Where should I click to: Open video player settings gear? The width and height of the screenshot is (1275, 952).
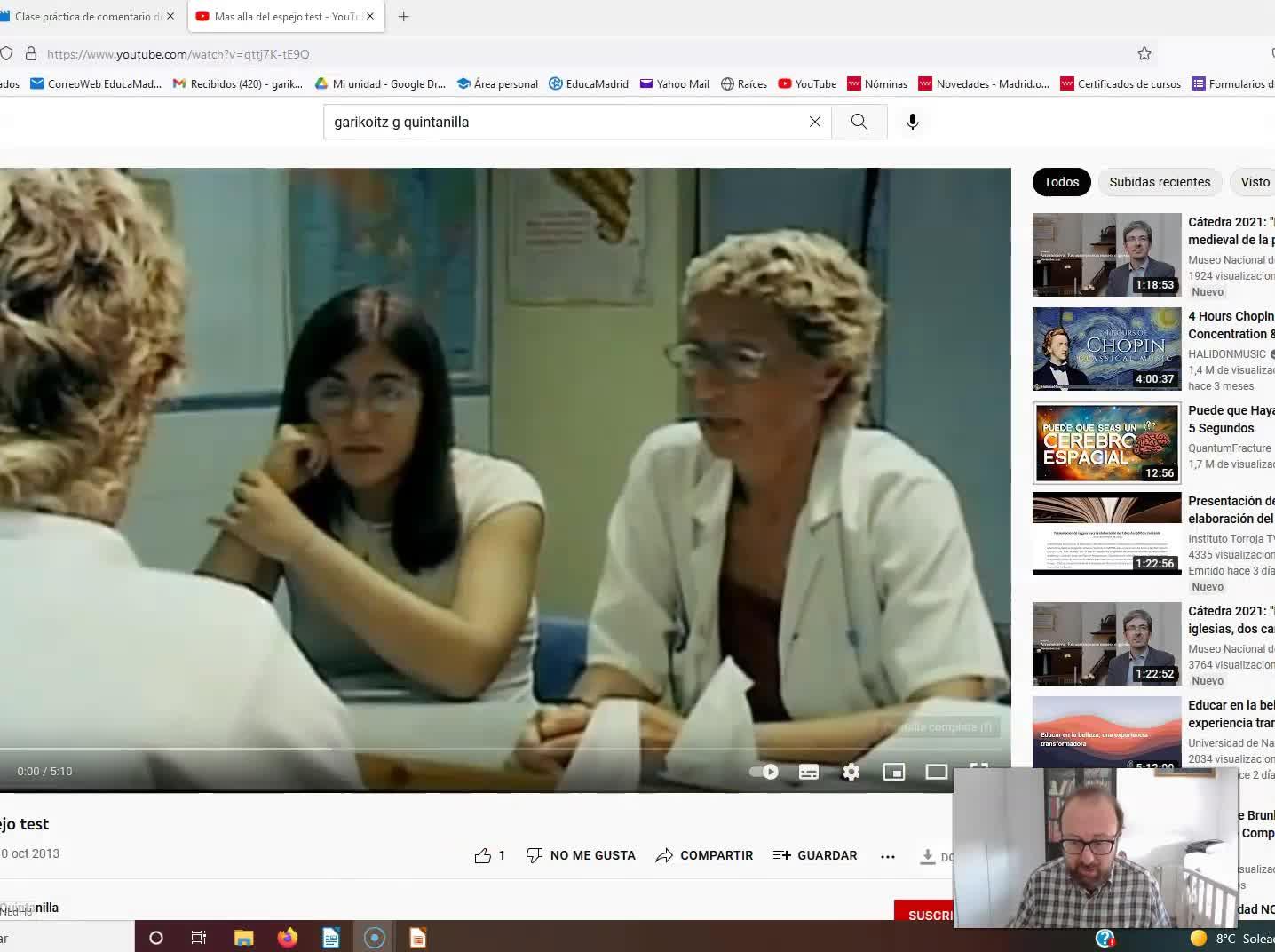[851, 772]
